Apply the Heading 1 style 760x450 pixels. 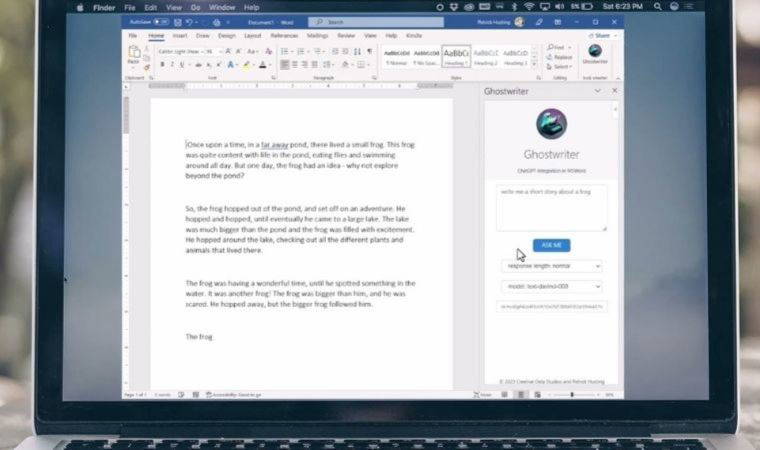[x=456, y=56]
